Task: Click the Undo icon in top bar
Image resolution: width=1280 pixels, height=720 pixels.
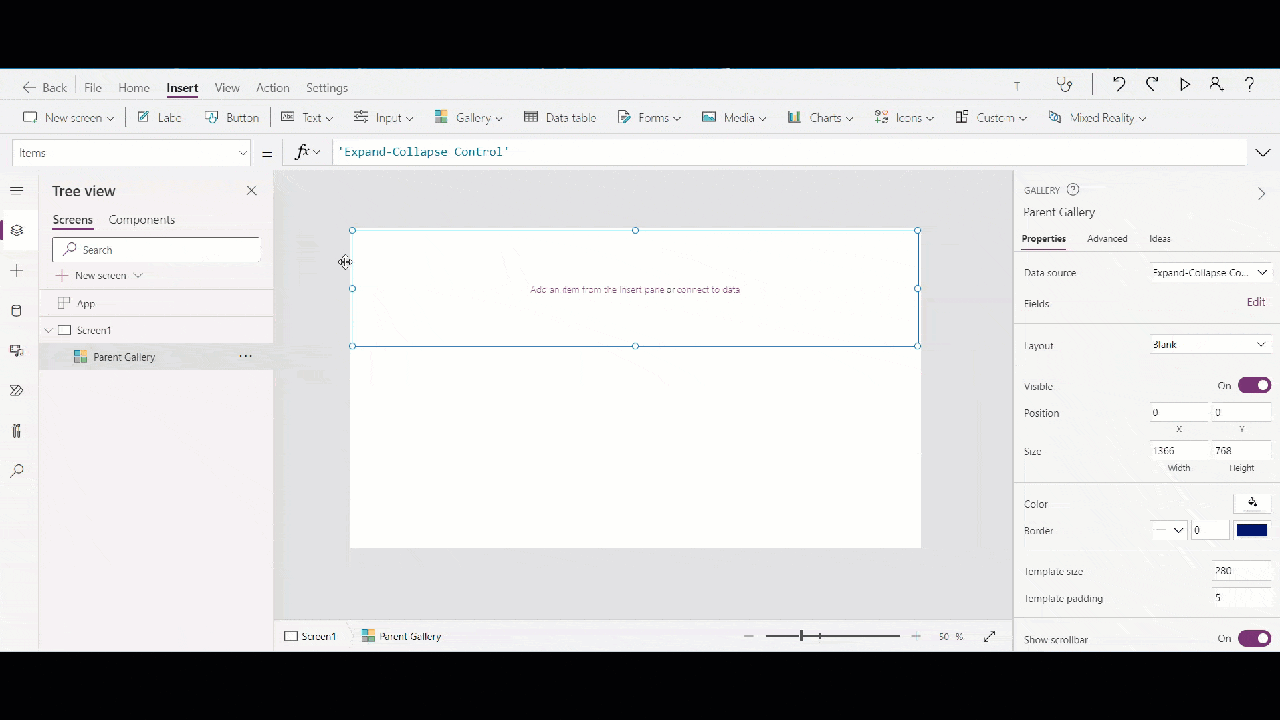Action: (1119, 84)
